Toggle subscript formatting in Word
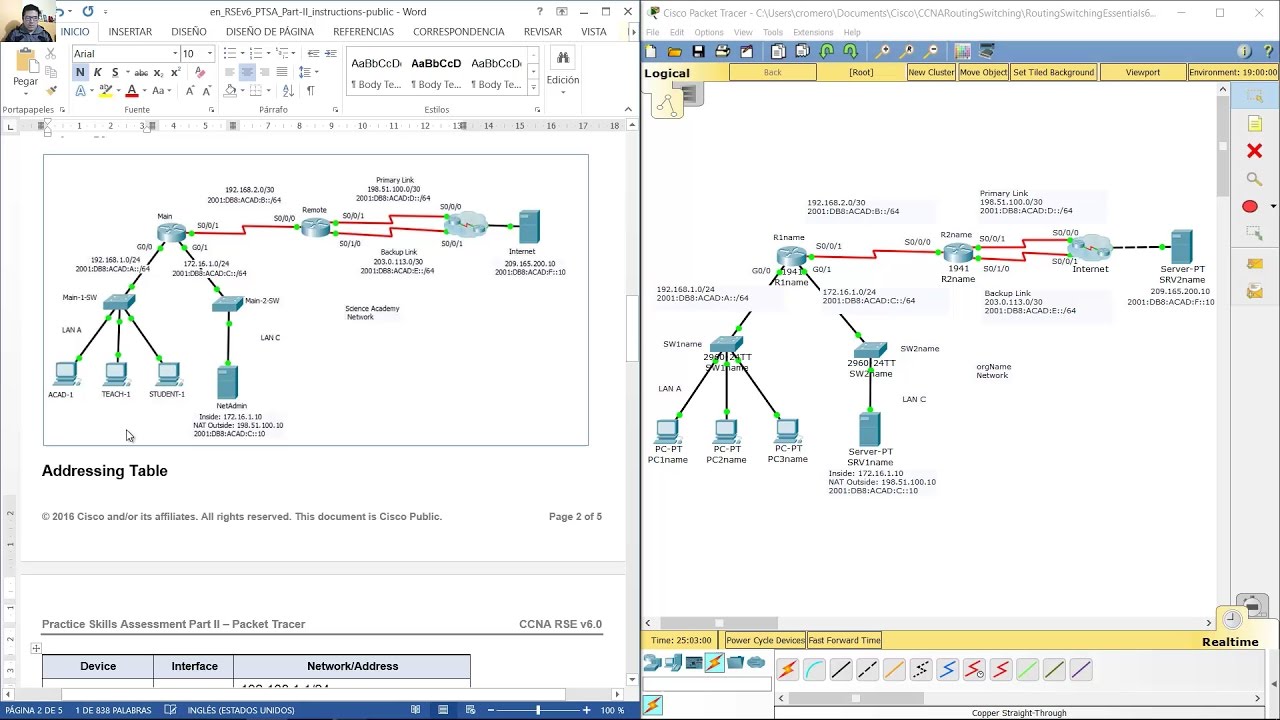This screenshot has width=1280, height=720. [x=158, y=72]
